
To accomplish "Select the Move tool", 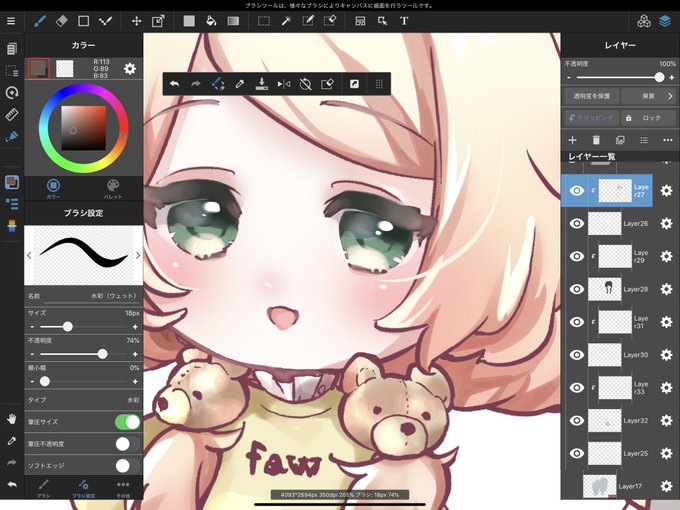I will tap(136, 21).
